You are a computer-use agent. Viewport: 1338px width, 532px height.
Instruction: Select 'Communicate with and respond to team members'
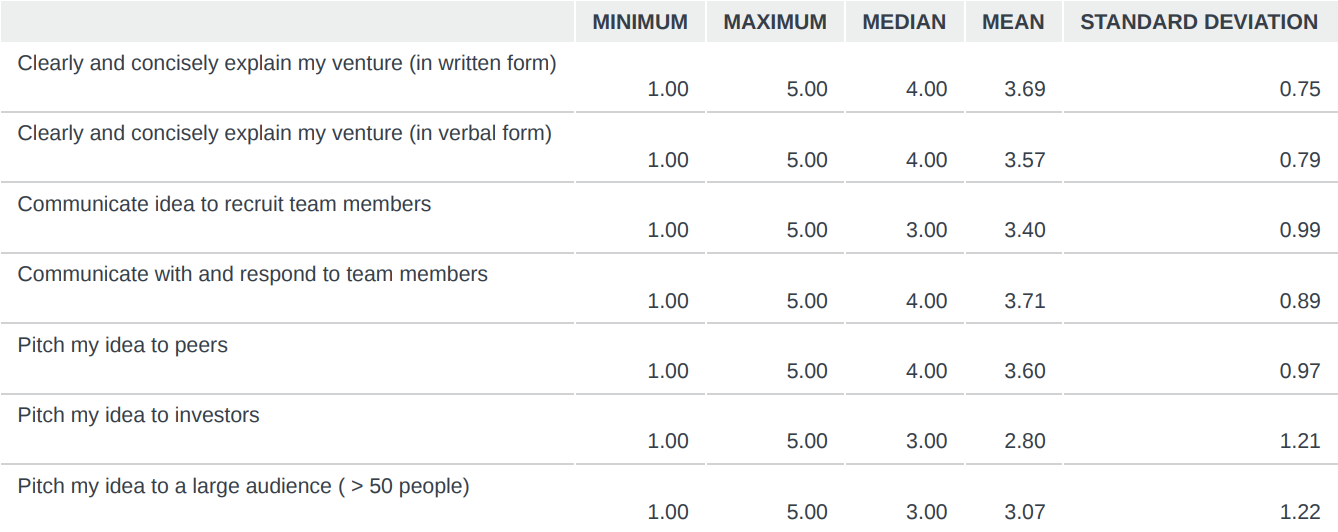(253, 274)
